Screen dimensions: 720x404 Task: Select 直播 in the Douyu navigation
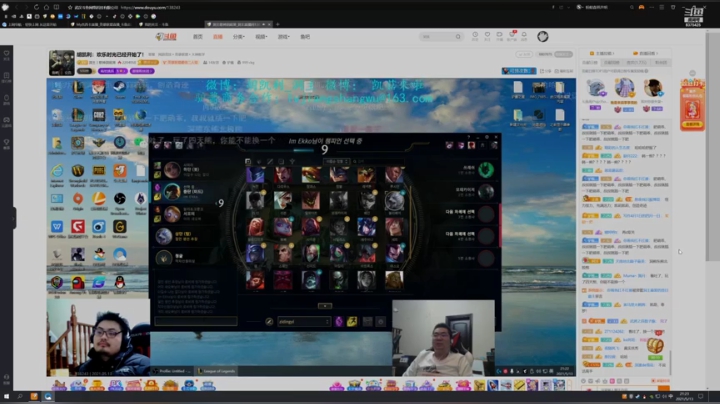(x=218, y=37)
